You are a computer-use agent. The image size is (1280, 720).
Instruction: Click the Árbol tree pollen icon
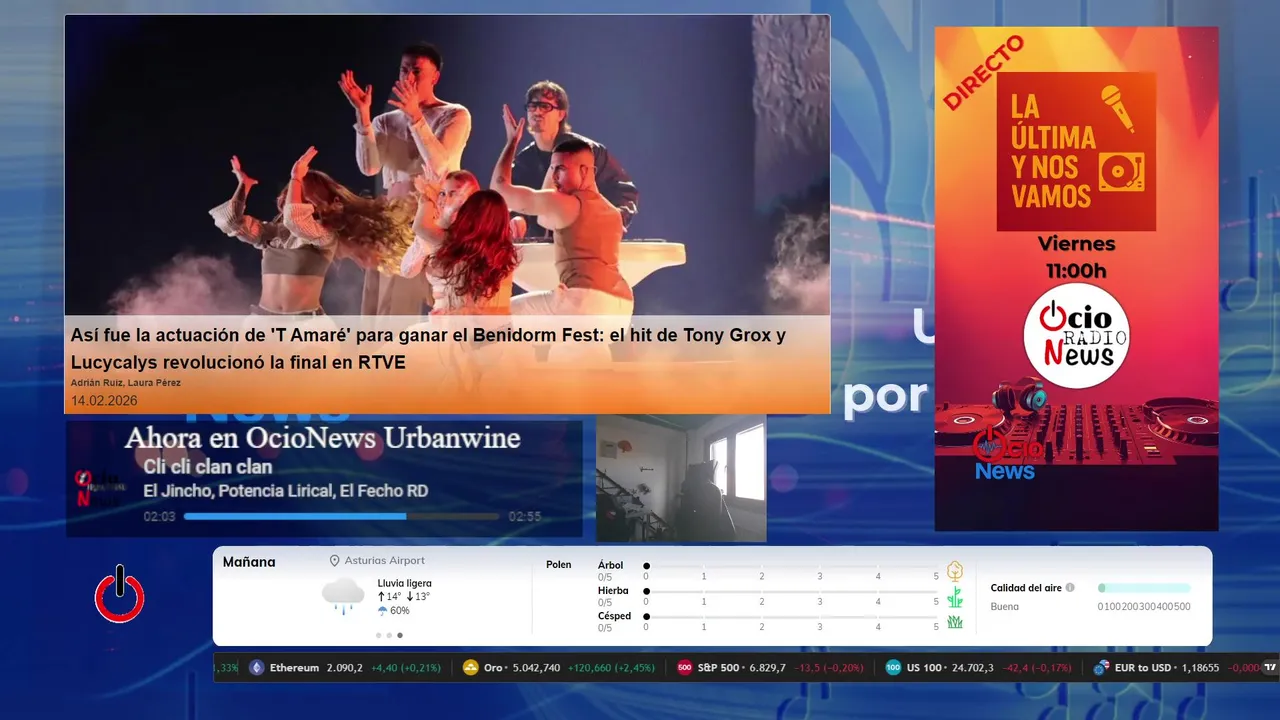pos(955,571)
